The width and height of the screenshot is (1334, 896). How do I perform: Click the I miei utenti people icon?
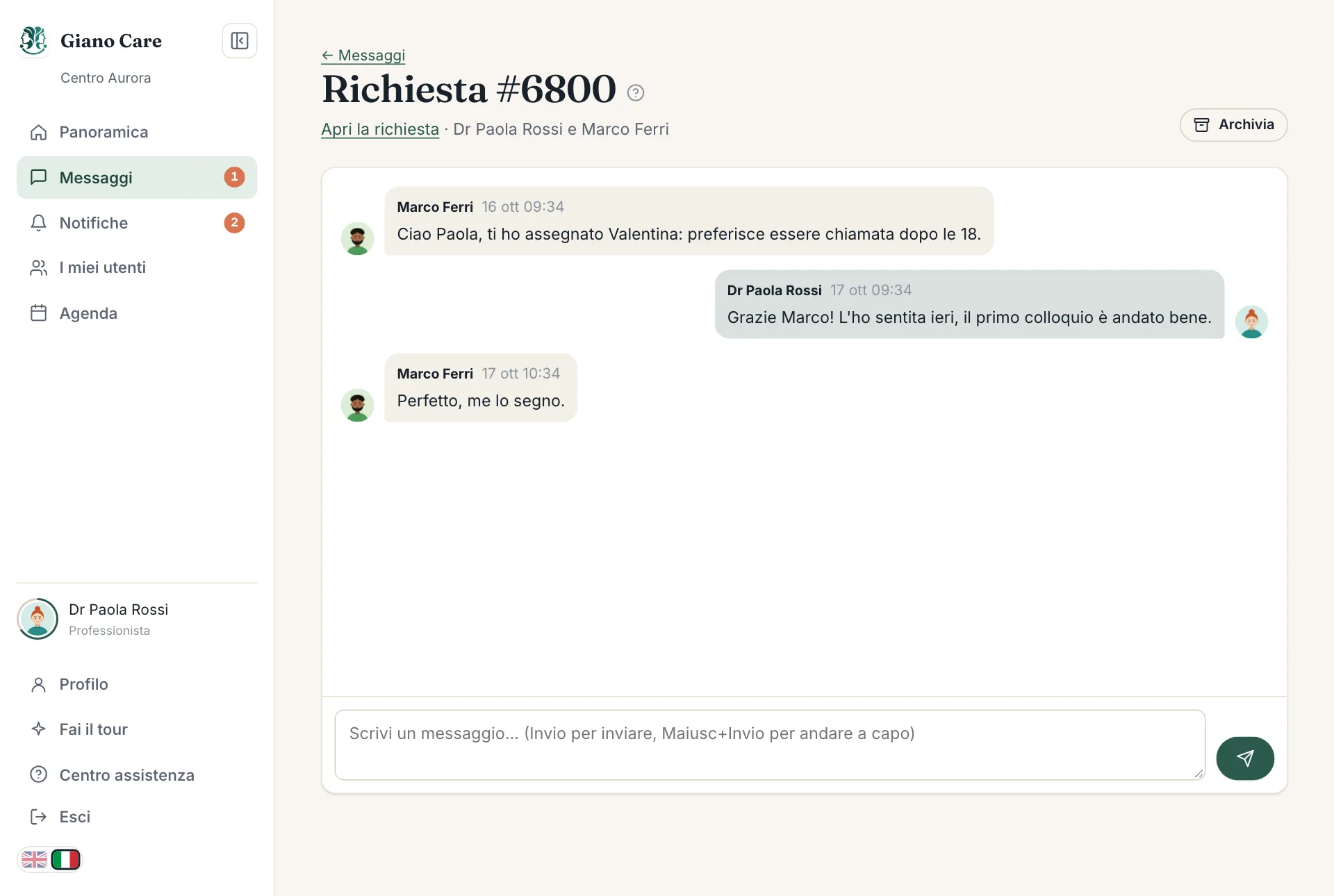click(x=39, y=268)
